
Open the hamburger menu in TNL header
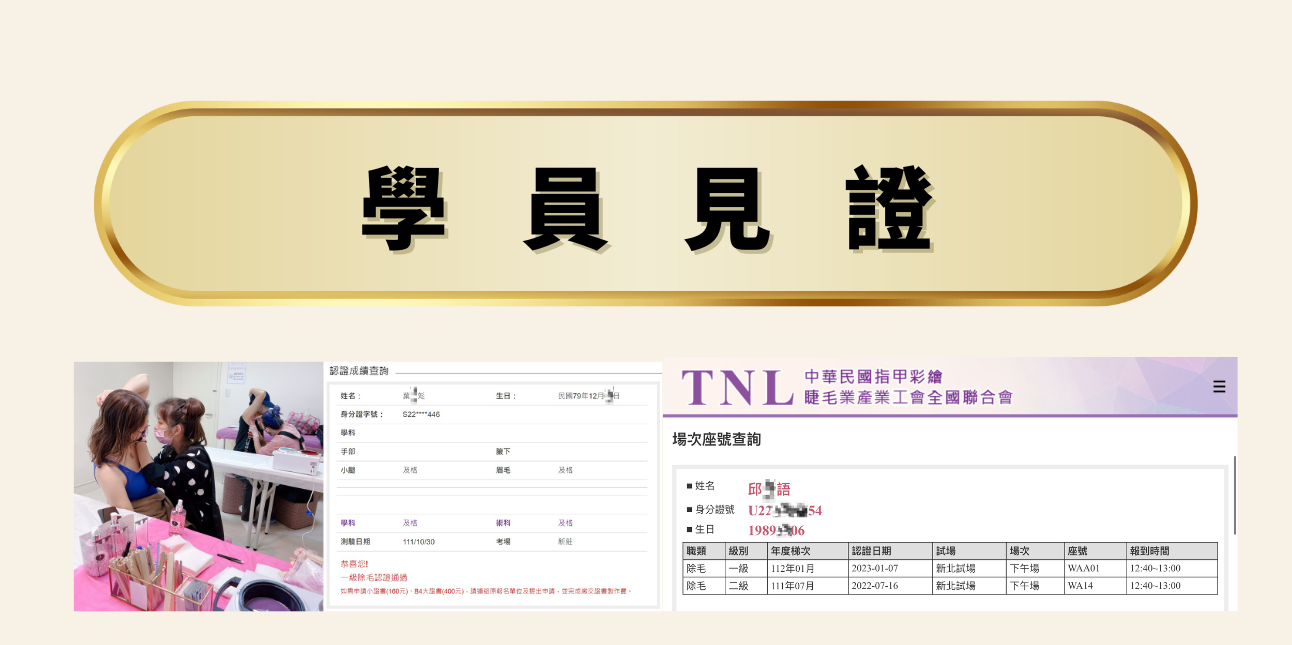[1218, 387]
